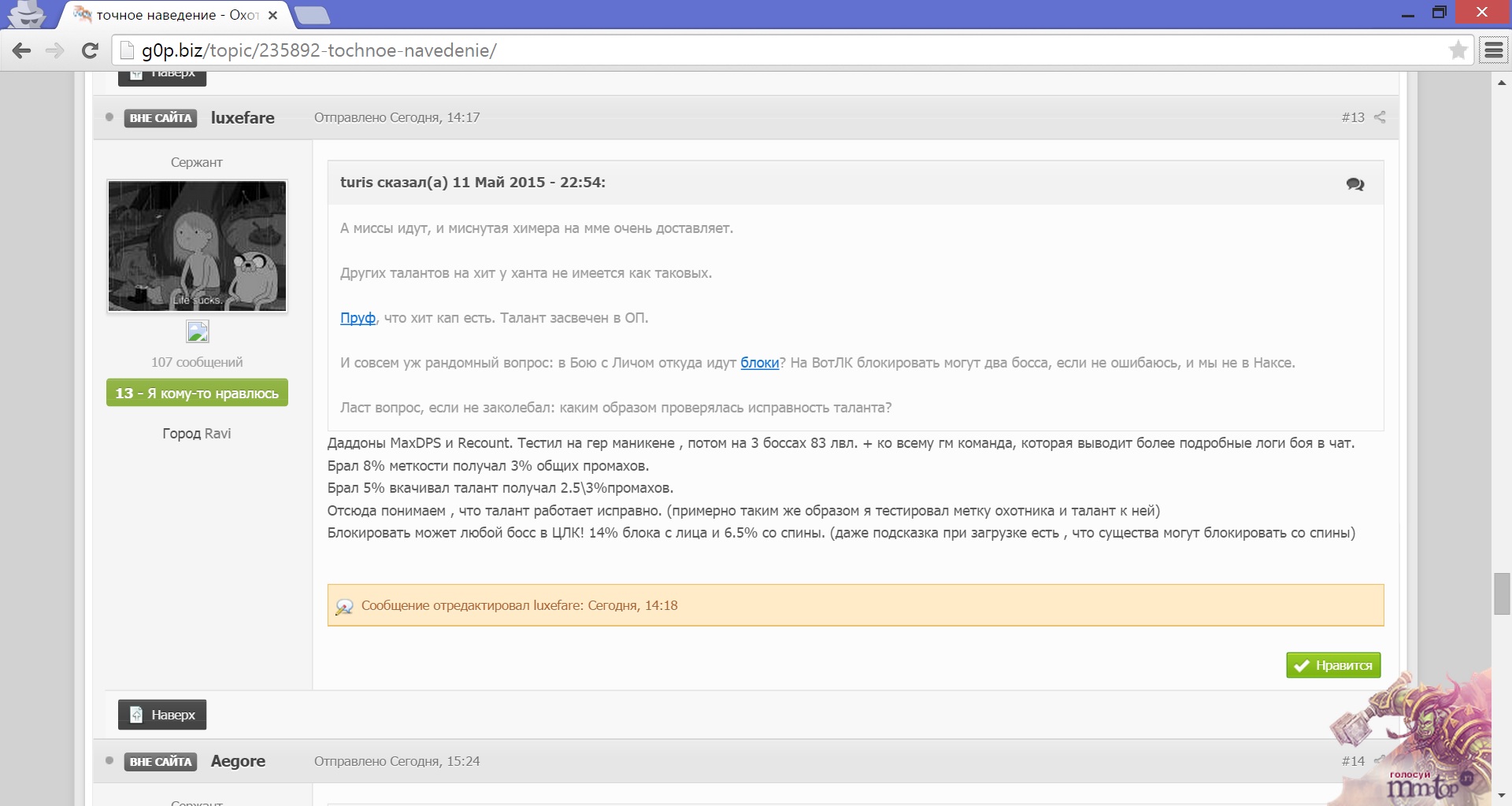Click the broken image icon under avatar

pos(197,332)
